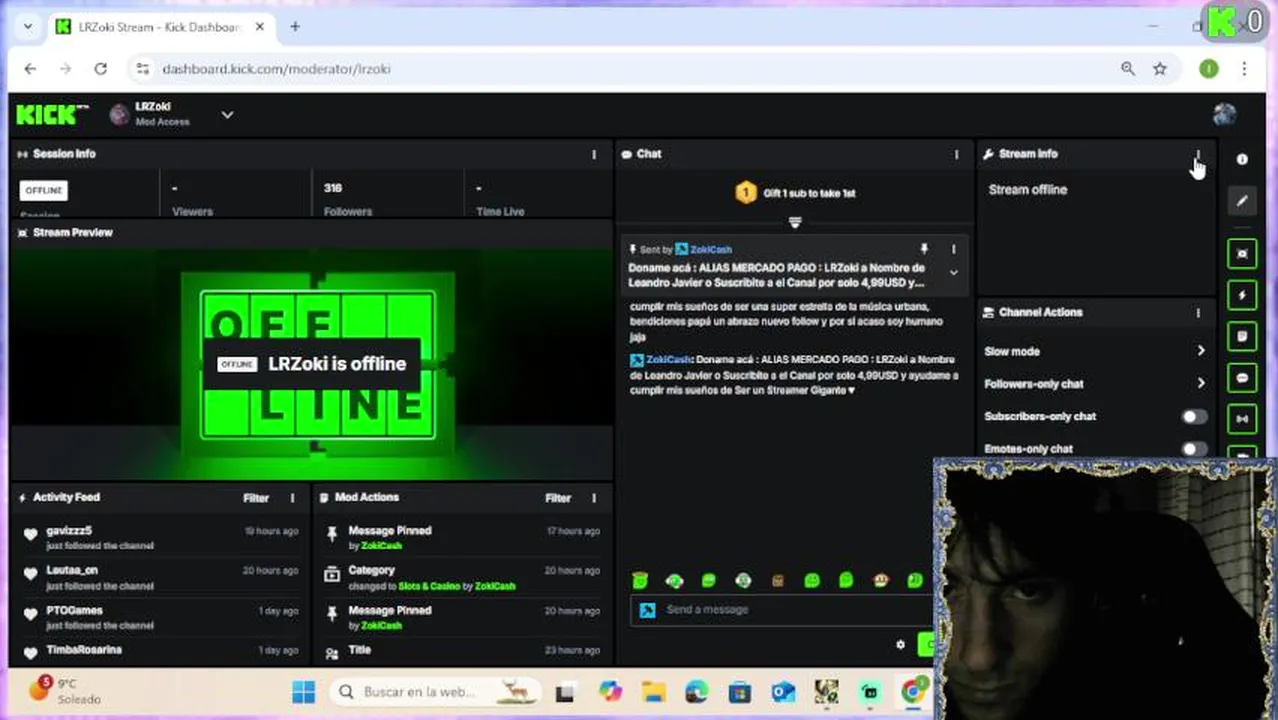Open the weather widget showing 9°C Soleado
This screenshot has width=1278, height=720.
65,692
